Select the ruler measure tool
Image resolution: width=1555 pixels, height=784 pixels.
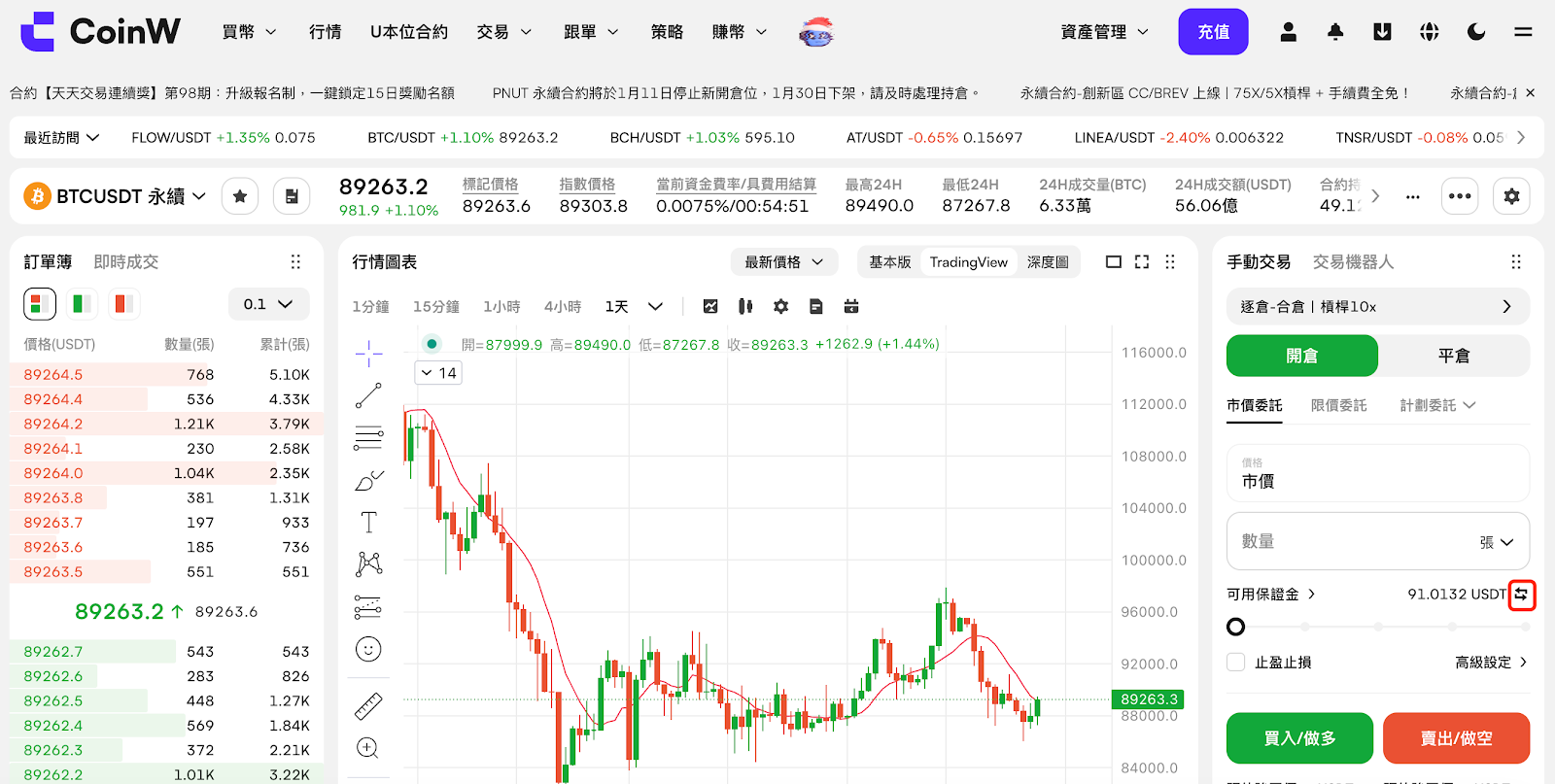(x=368, y=706)
